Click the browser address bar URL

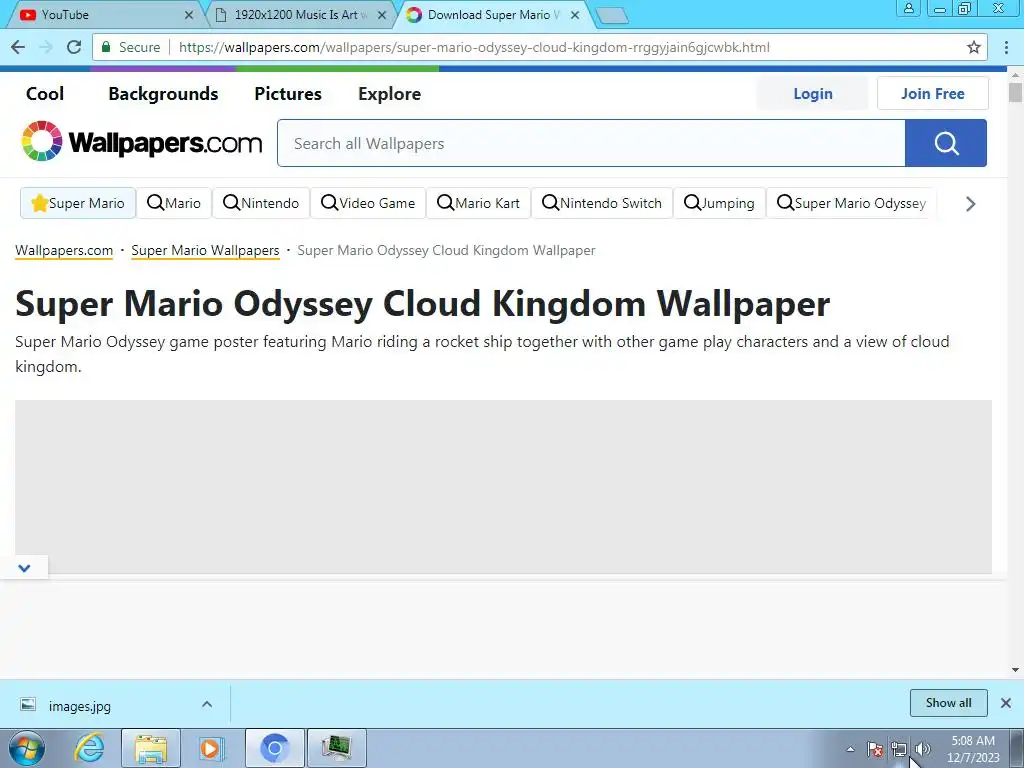tap(474, 47)
